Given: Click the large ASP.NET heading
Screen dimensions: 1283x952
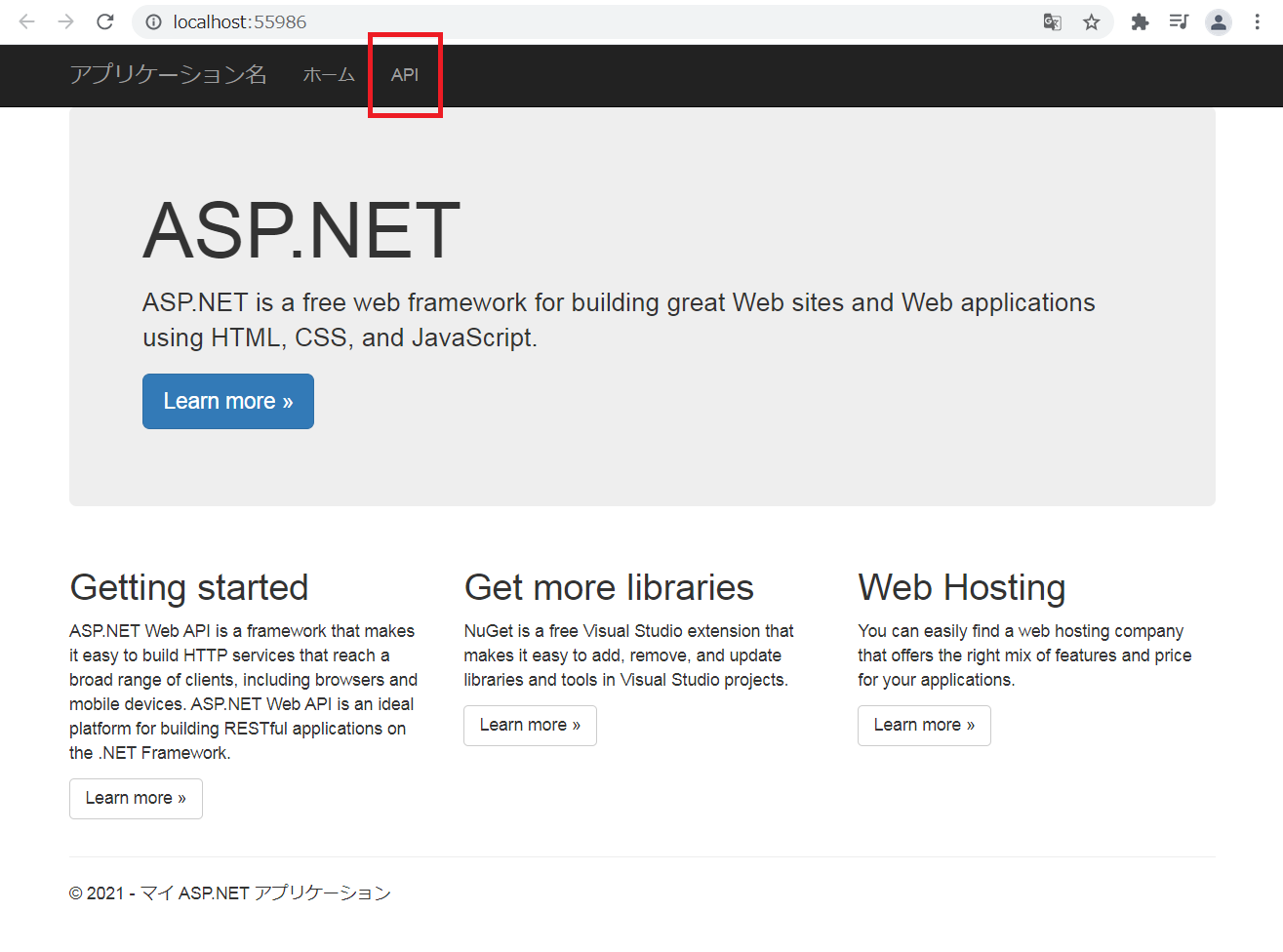Looking at the screenshot, I should click(301, 230).
